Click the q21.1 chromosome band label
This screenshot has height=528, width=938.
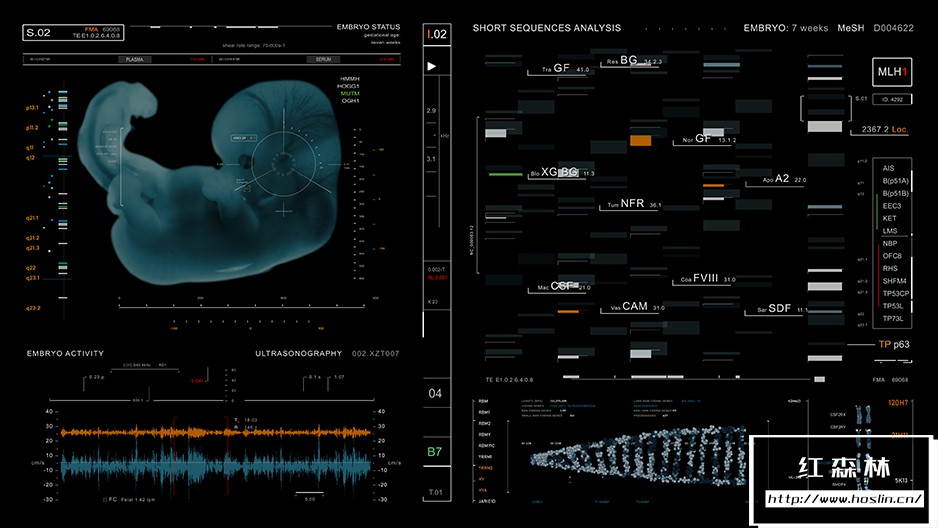click(x=32, y=218)
